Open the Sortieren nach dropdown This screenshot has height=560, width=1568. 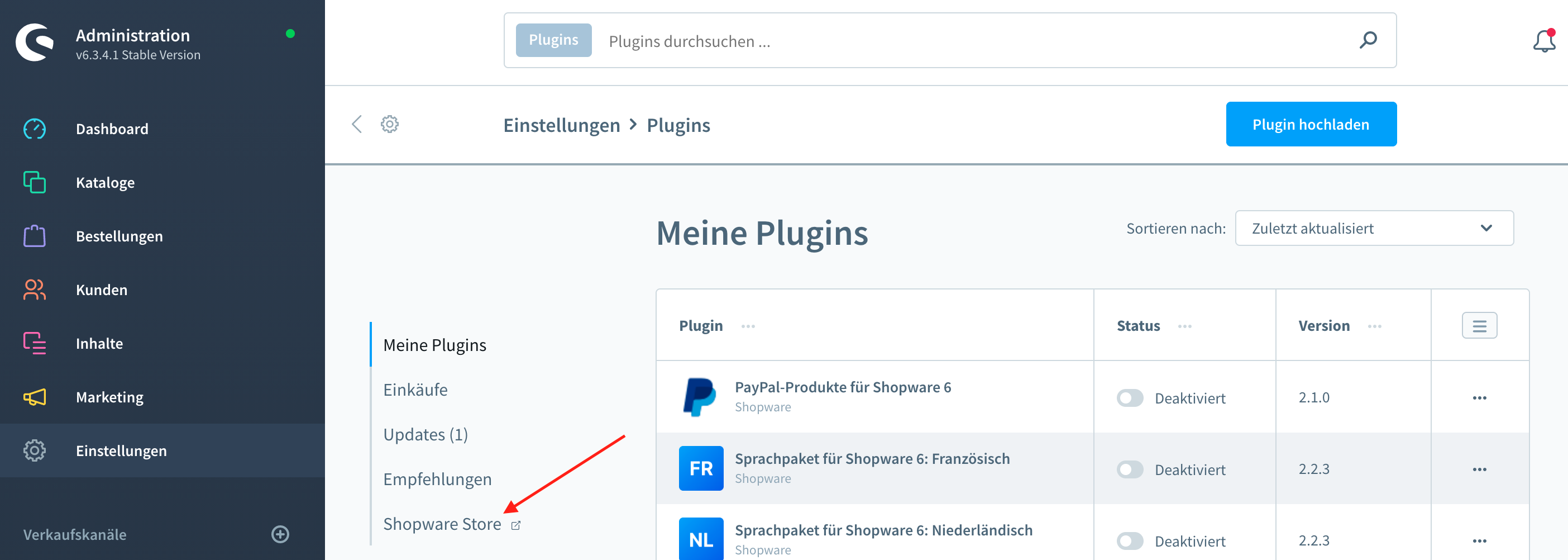pyautogui.click(x=1374, y=229)
